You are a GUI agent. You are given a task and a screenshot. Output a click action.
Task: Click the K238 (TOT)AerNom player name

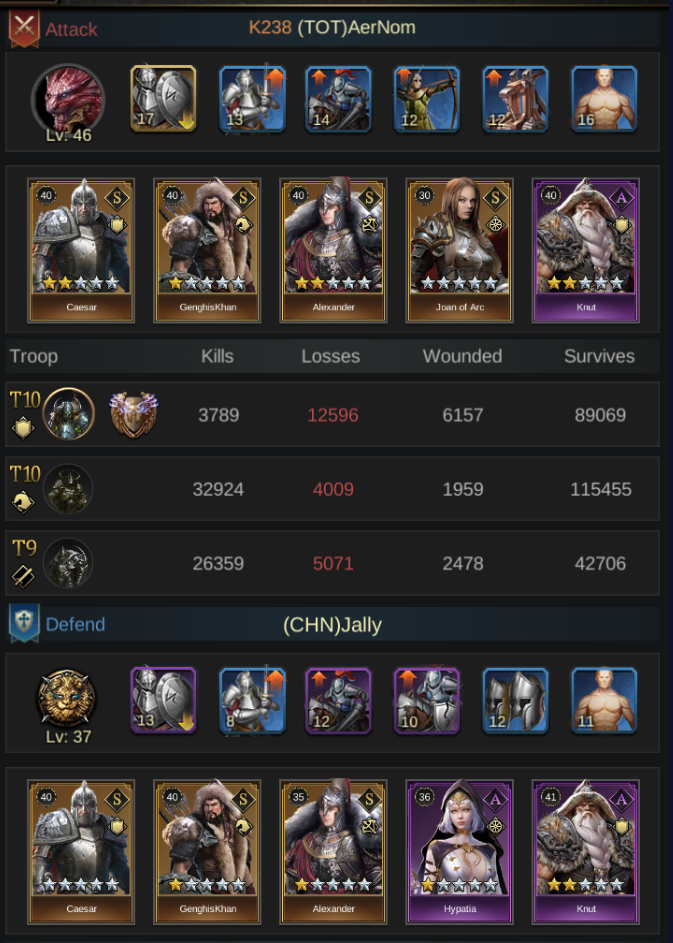332,27
